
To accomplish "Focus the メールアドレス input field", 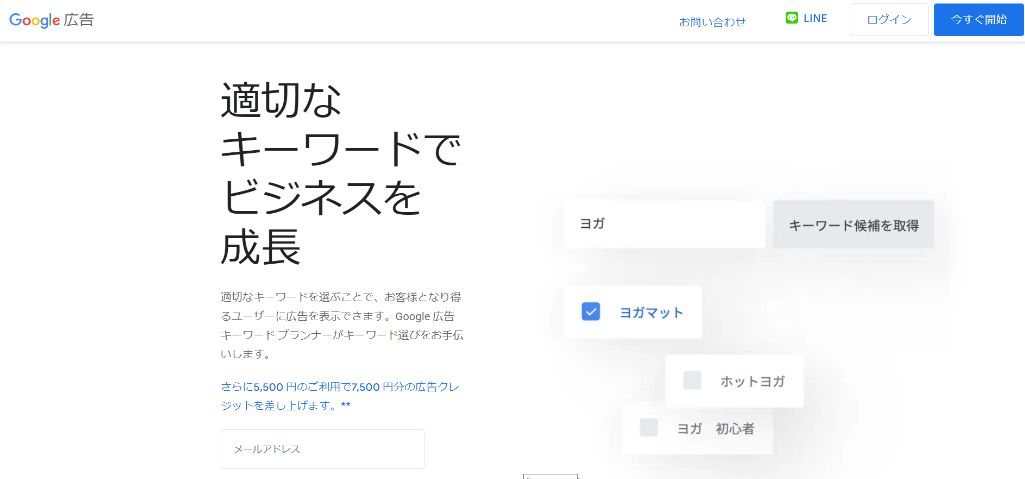I will tap(323, 449).
